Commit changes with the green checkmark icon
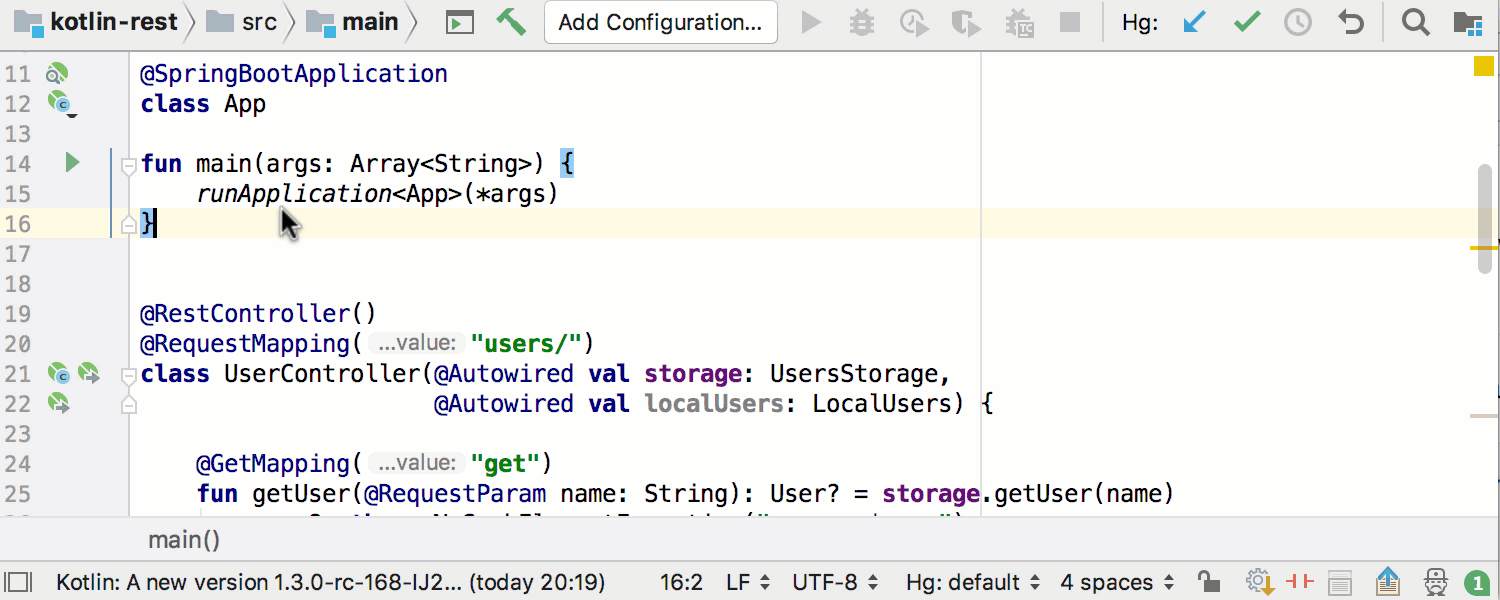The image size is (1500, 600). [1245, 21]
